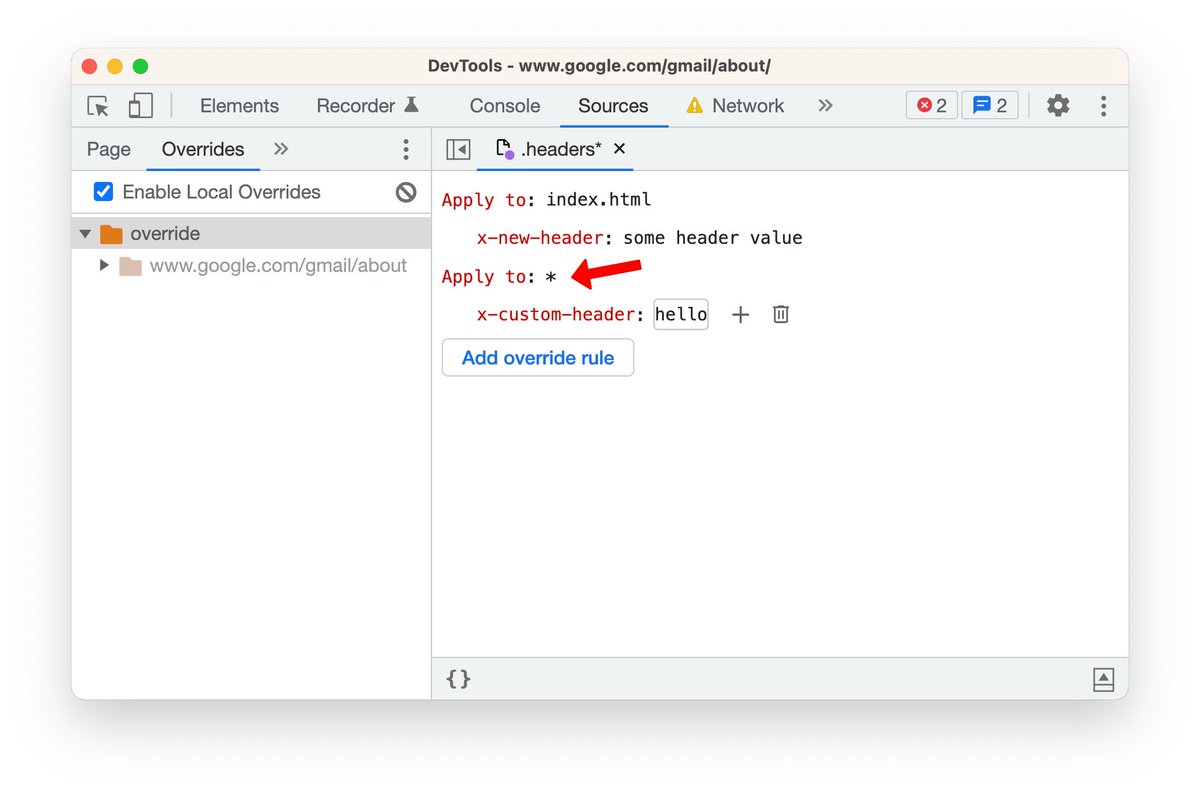Screen dimensions: 1200x794
Task: Collapse the override folder
Action: point(85,233)
